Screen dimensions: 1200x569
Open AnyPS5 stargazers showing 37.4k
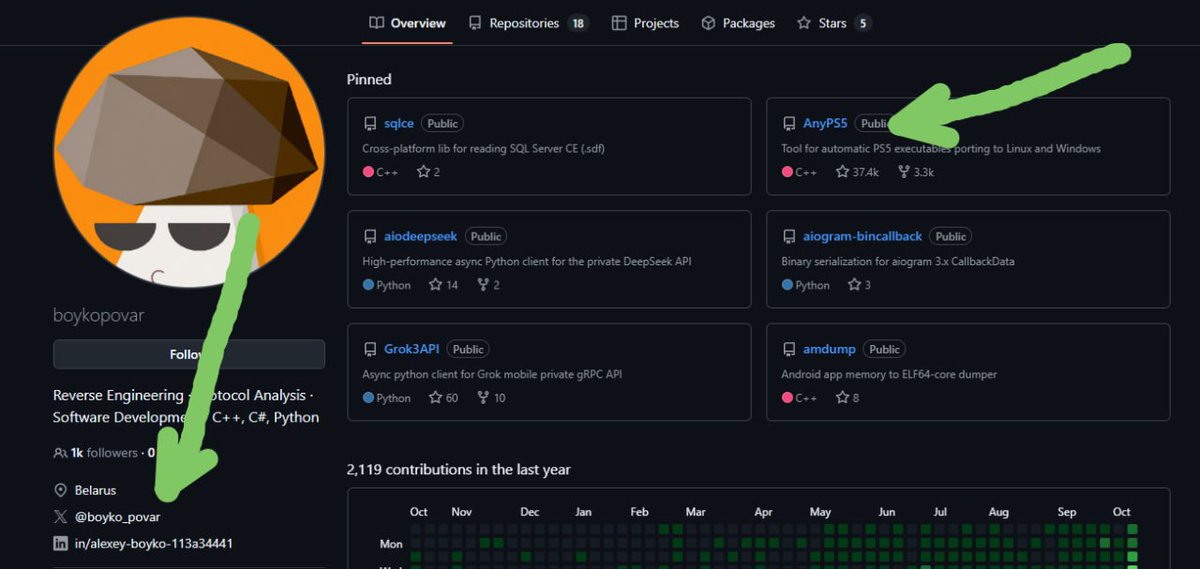click(857, 172)
